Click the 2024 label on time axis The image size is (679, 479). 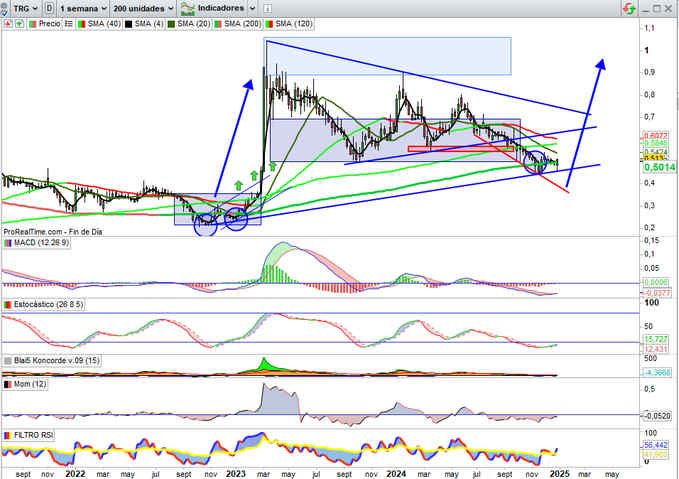point(396,474)
